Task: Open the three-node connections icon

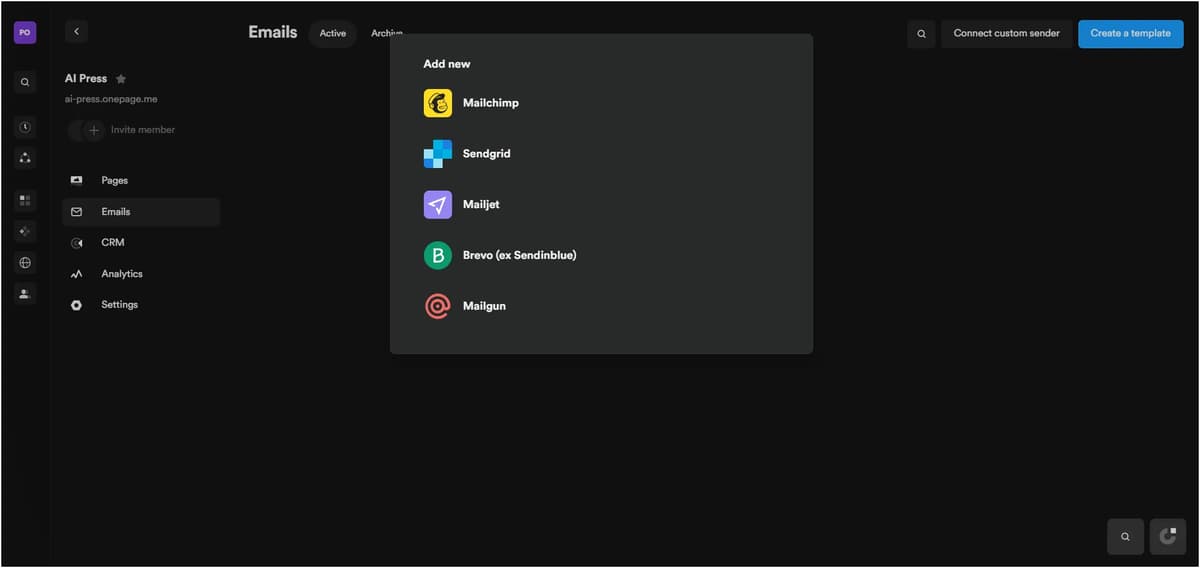Action: pyautogui.click(x=25, y=157)
